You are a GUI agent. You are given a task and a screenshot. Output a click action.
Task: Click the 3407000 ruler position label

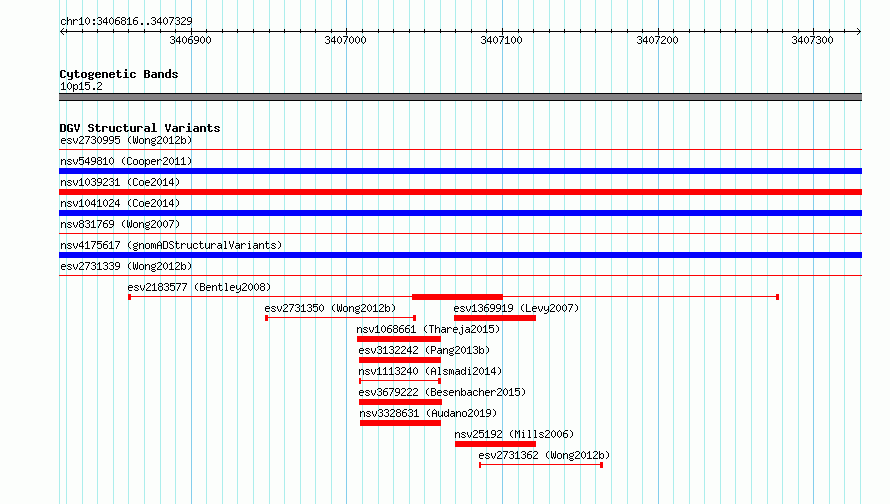tap(346, 40)
